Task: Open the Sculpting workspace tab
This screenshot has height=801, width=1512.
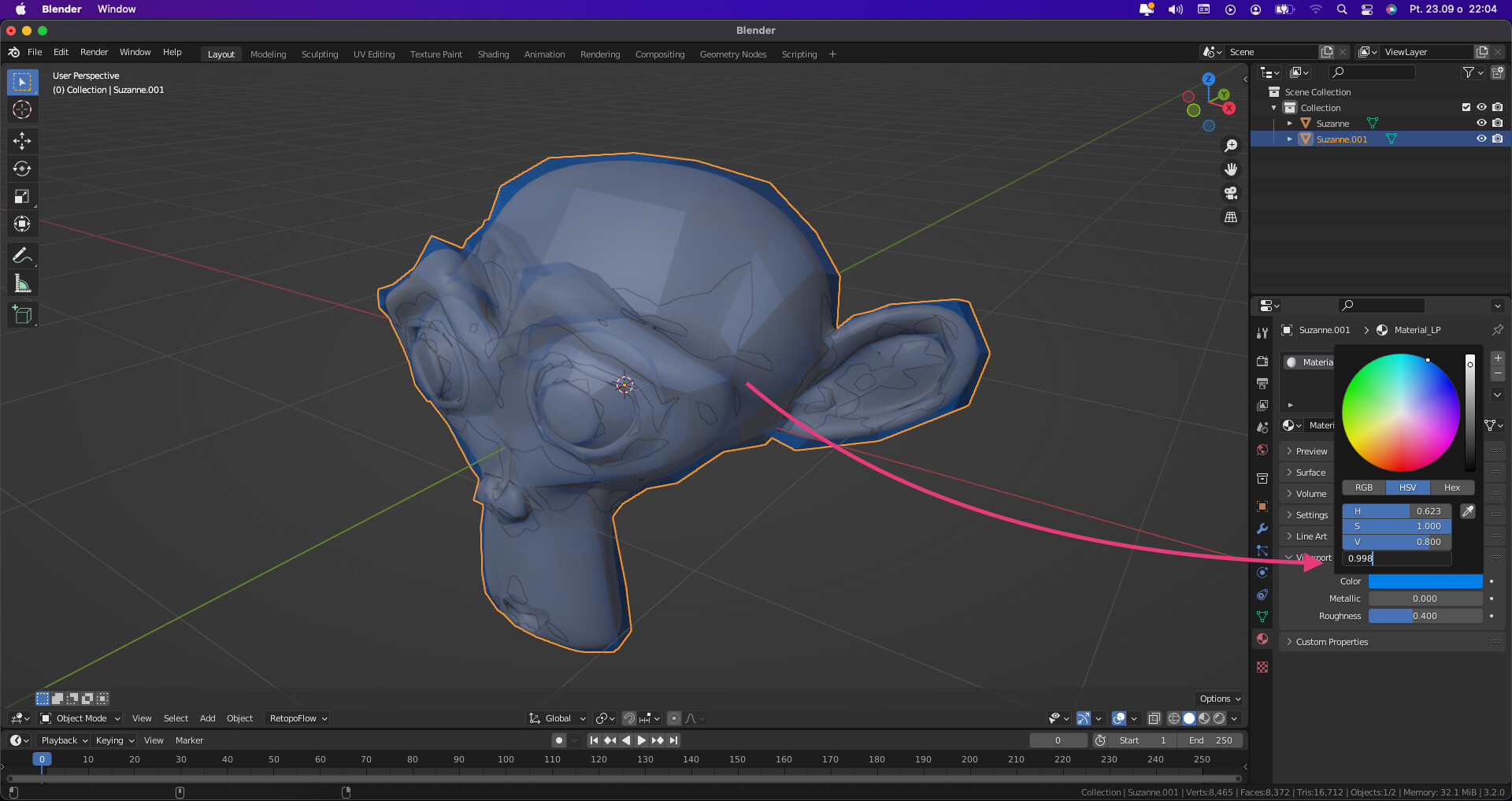Action: click(320, 54)
